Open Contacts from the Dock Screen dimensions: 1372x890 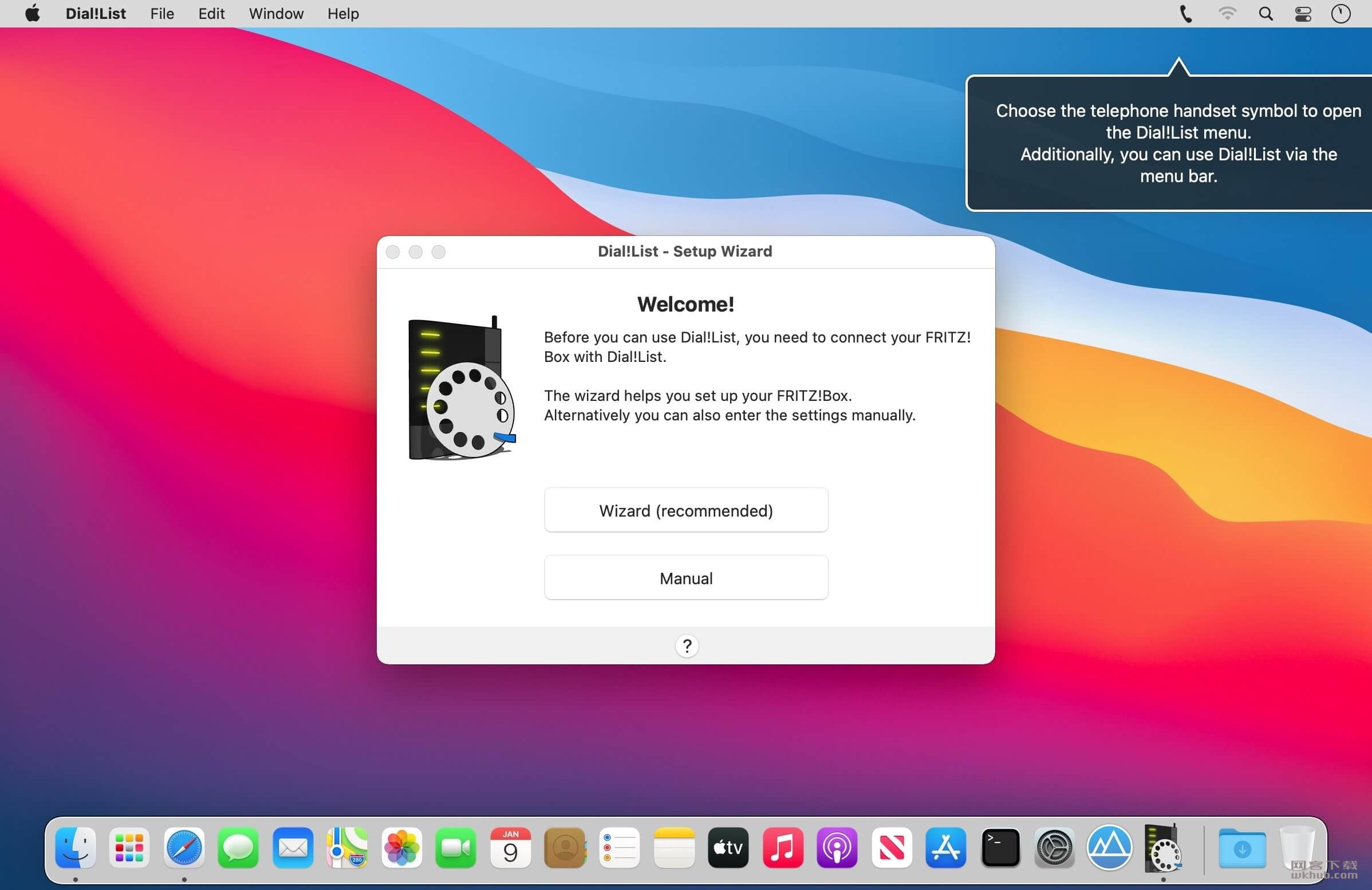565,848
